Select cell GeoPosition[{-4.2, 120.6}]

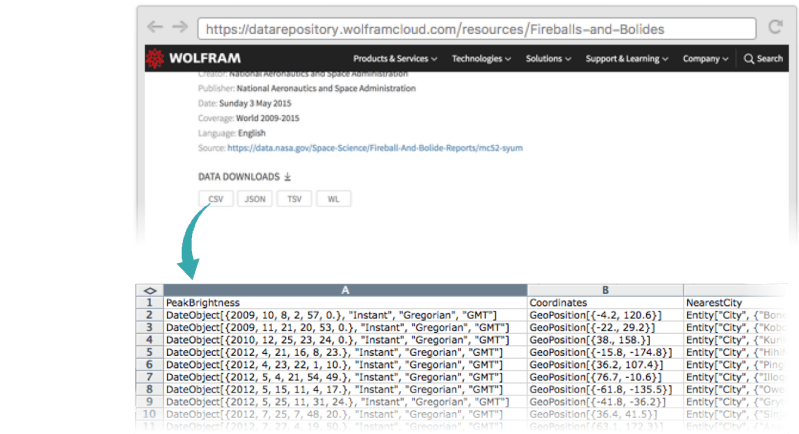click(x=605, y=315)
